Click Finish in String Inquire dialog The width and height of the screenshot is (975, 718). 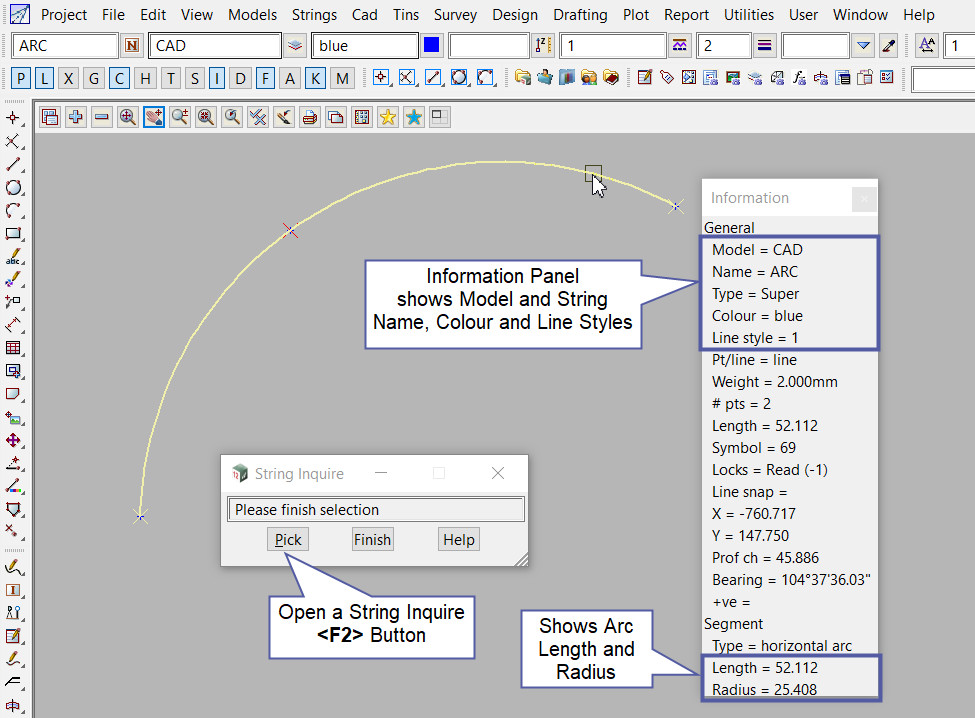(x=372, y=539)
